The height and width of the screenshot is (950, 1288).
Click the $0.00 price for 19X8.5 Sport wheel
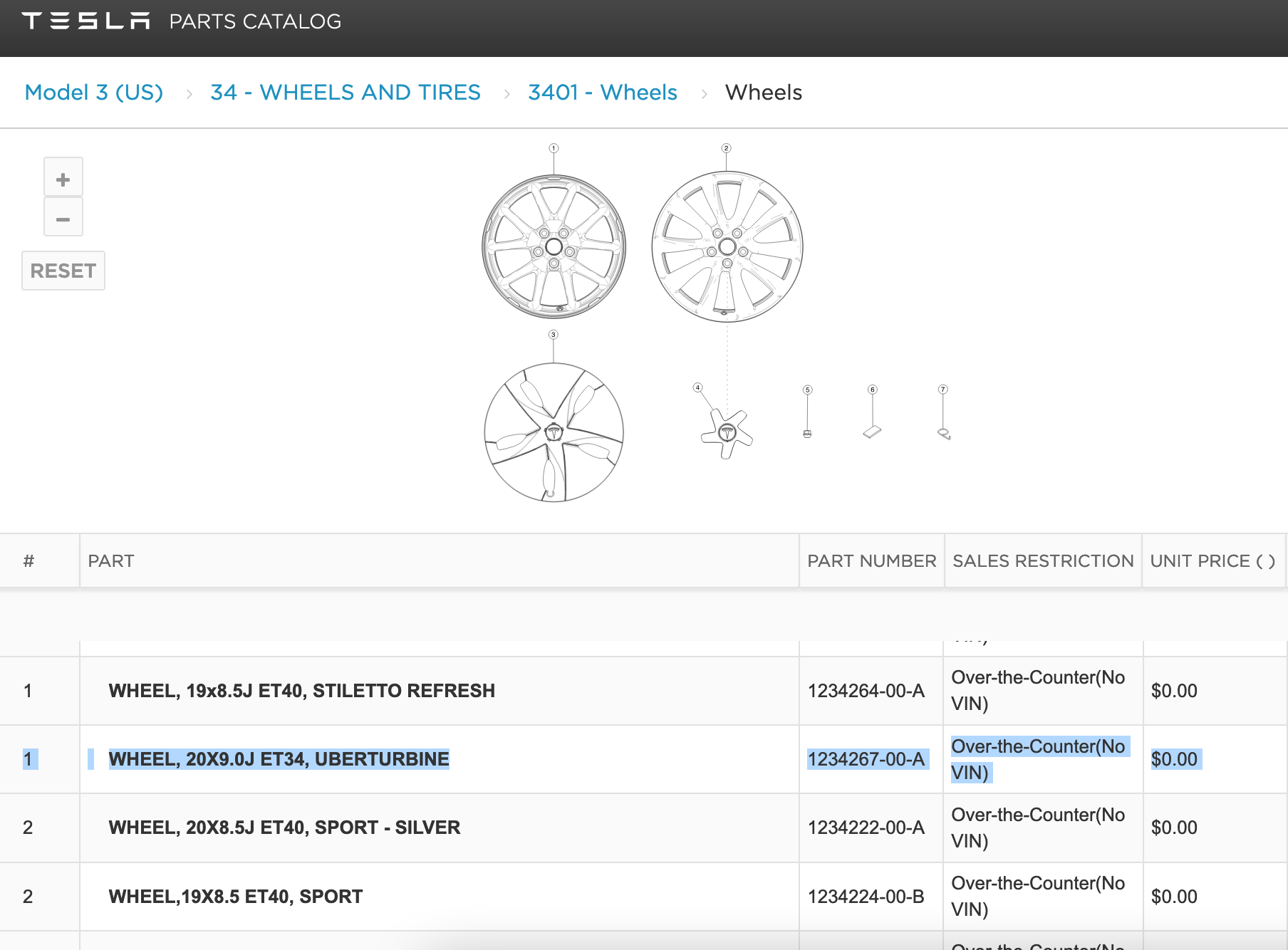pyautogui.click(x=1174, y=897)
